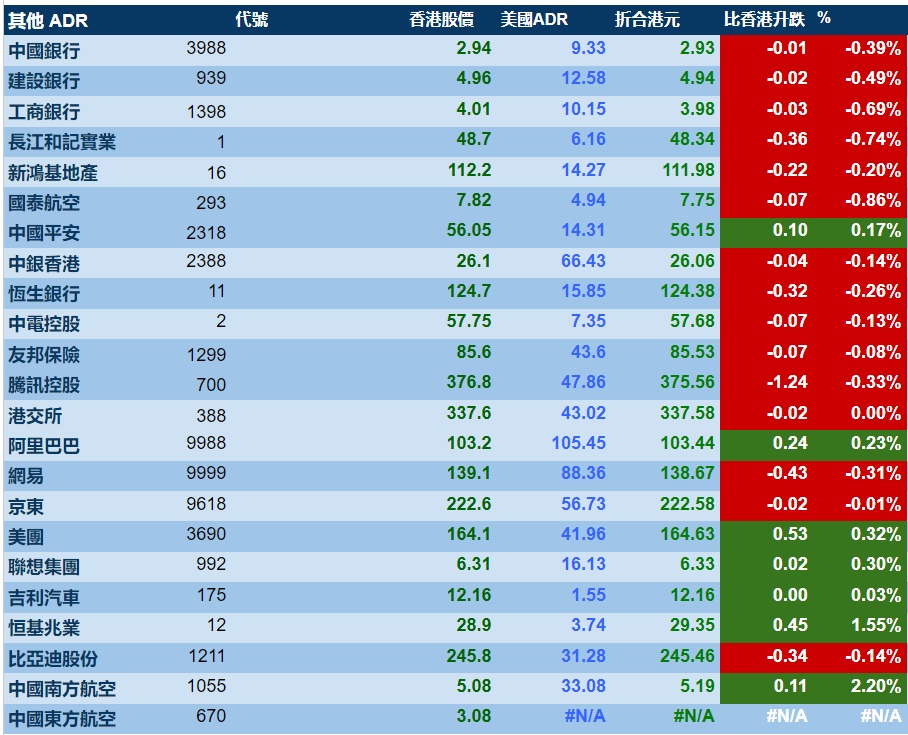This screenshot has height=735, width=908.
Task: Click the 美國ADR column header
Action: 534,20
